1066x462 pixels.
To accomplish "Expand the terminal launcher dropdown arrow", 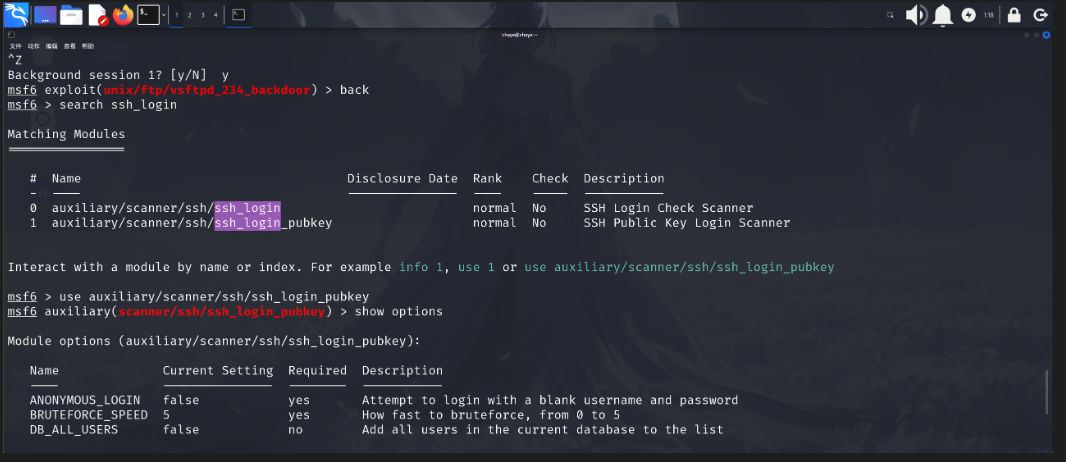I will tap(164, 14).
